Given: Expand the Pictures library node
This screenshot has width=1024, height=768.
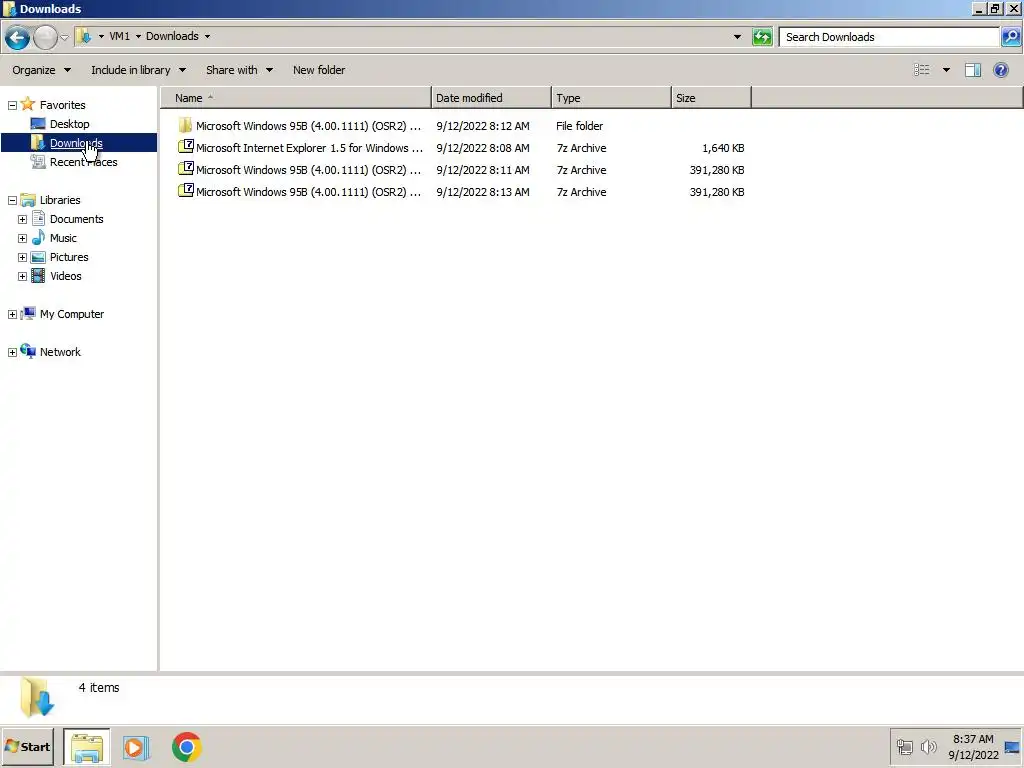Looking at the screenshot, I should (x=22, y=257).
